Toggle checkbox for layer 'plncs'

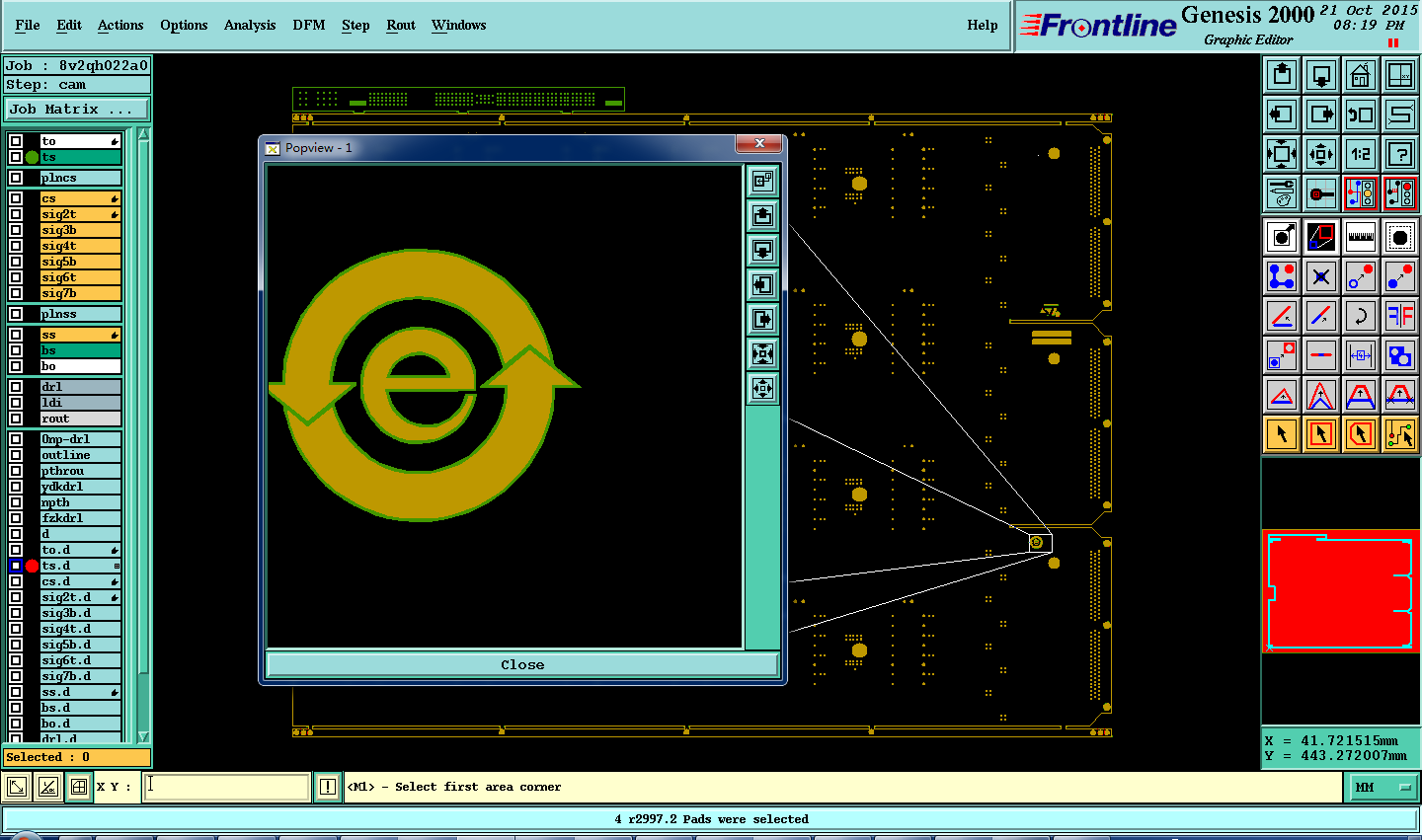[16, 178]
